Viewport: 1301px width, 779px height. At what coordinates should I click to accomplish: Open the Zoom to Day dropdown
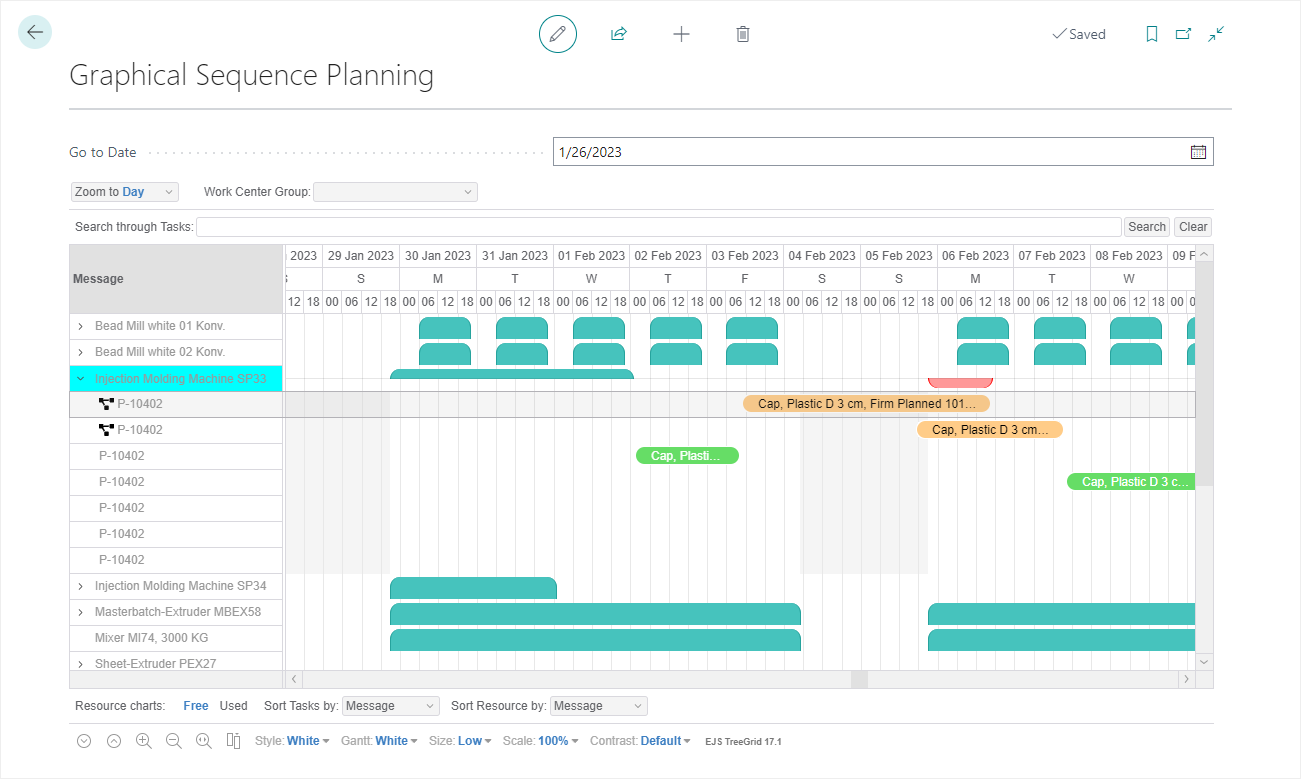click(124, 191)
